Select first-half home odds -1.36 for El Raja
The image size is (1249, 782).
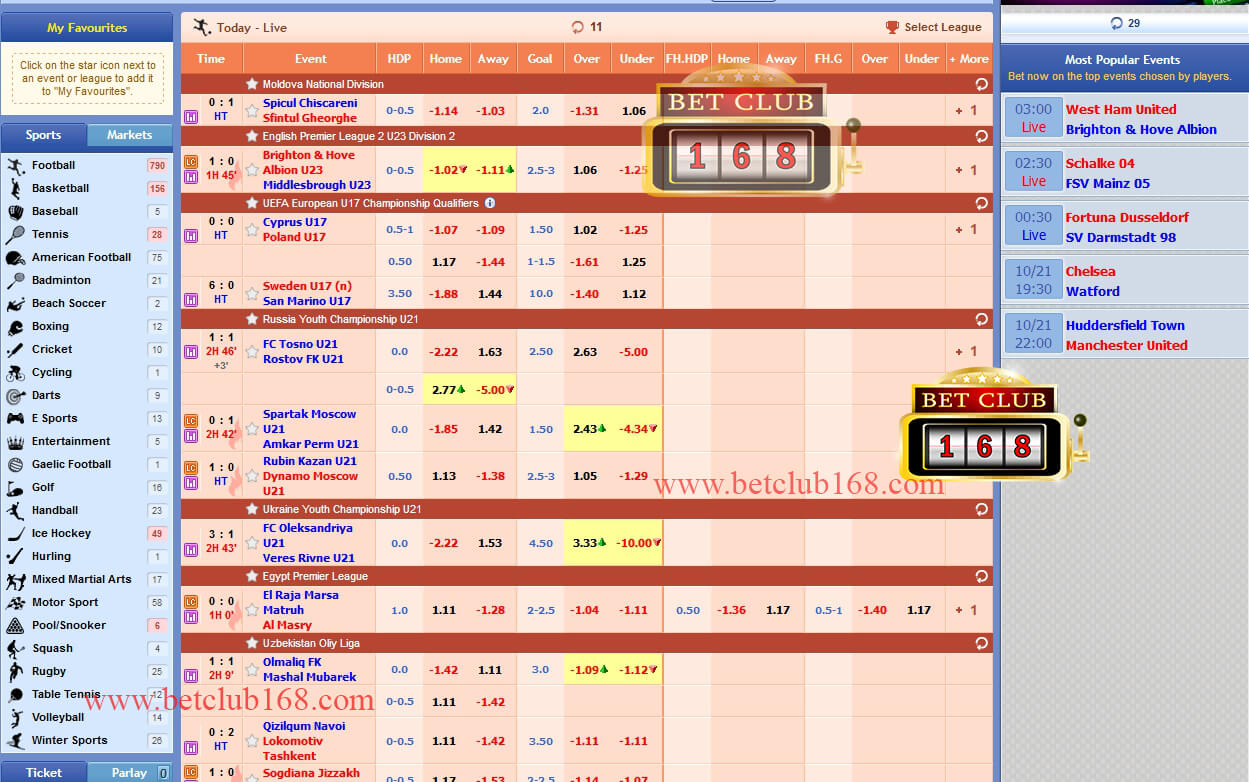732,610
